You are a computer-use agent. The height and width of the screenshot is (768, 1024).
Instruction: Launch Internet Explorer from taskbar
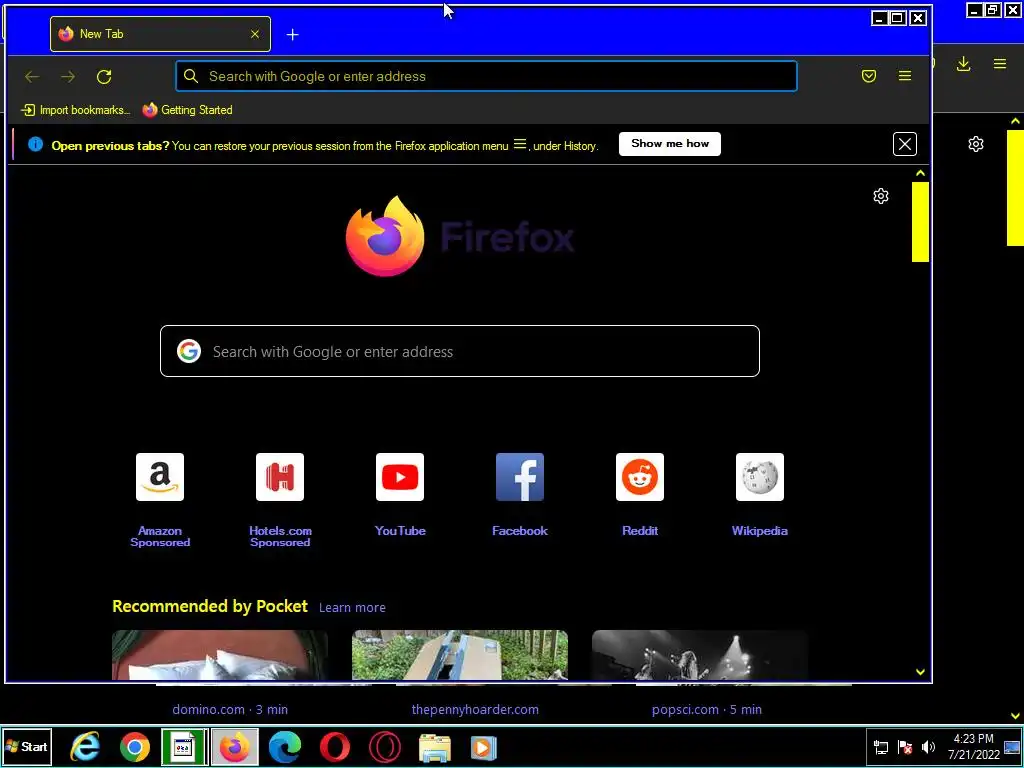(x=85, y=746)
